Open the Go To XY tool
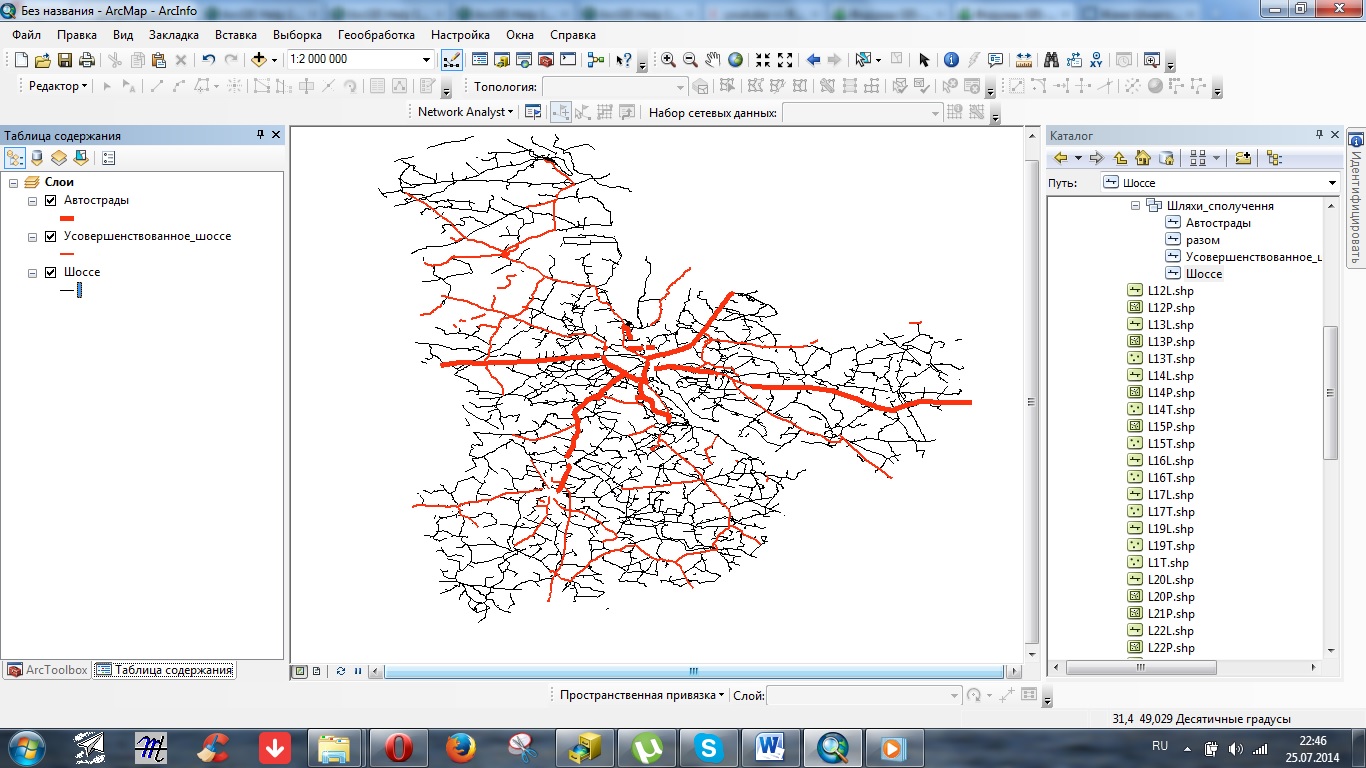The width and height of the screenshot is (1366, 768). click(1096, 60)
